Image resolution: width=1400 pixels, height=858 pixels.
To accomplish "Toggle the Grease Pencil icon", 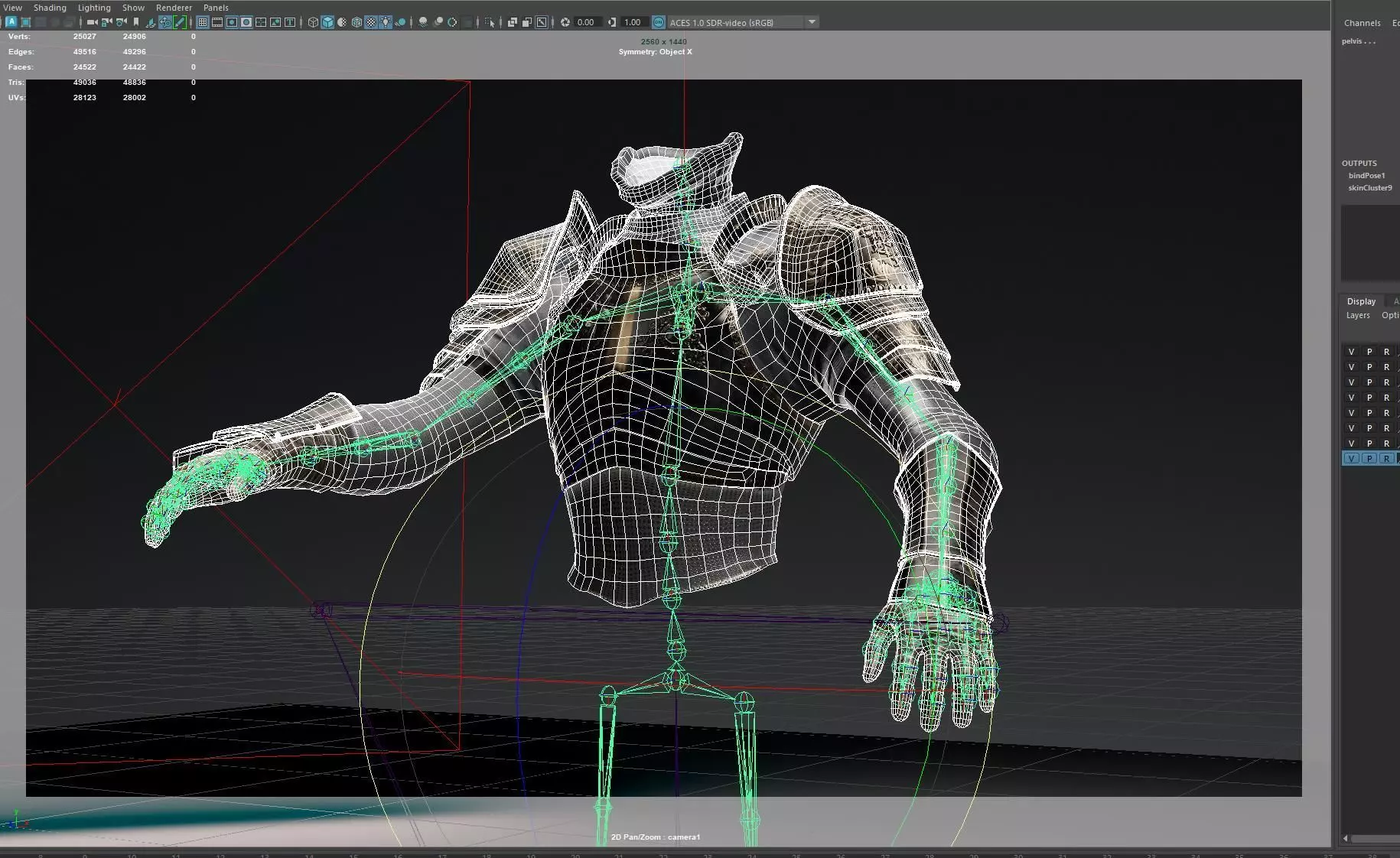I will point(180,22).
